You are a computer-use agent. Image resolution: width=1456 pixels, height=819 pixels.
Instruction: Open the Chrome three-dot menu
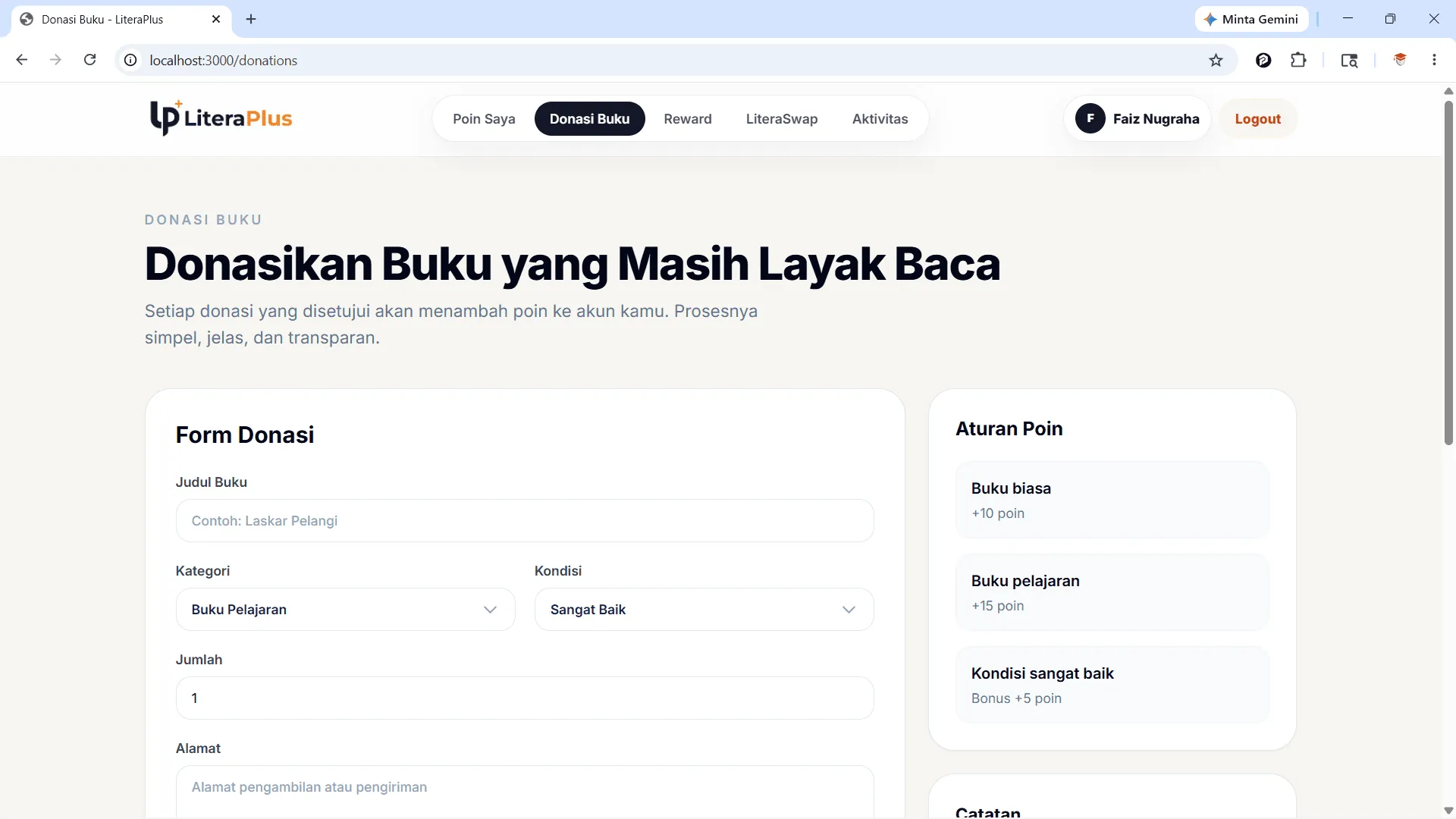1434,60
